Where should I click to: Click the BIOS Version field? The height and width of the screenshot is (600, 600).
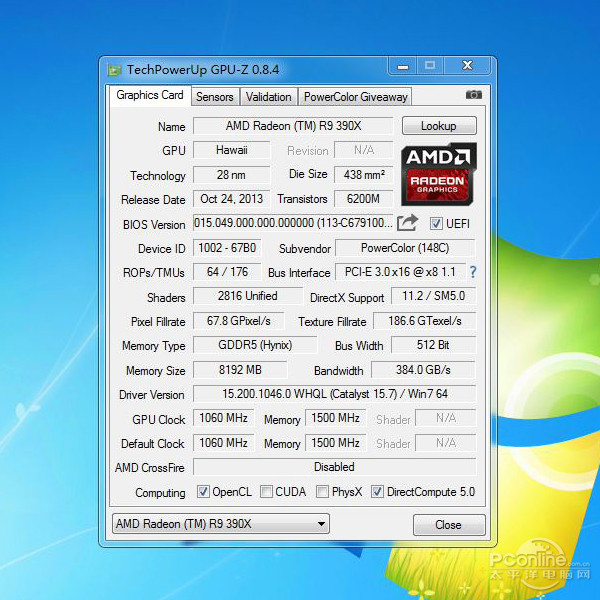pyautogui.click(x=293, y=223)
